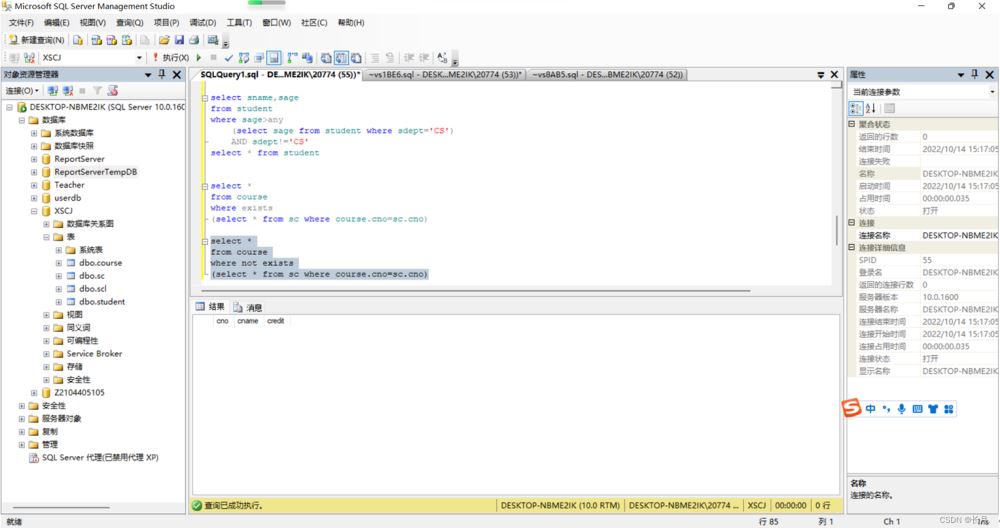
Task: Click the categorized view icon in properties panel
Action: (855, 108)
